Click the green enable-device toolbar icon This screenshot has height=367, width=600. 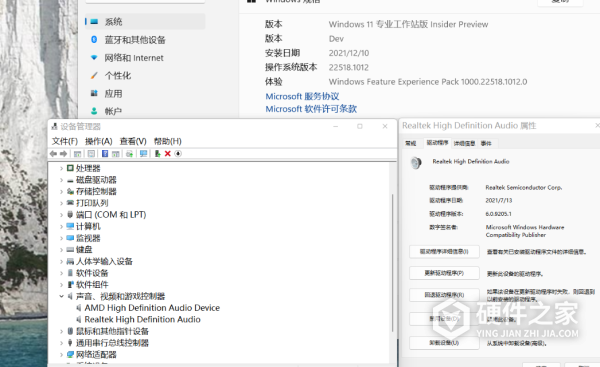point(157,153)
